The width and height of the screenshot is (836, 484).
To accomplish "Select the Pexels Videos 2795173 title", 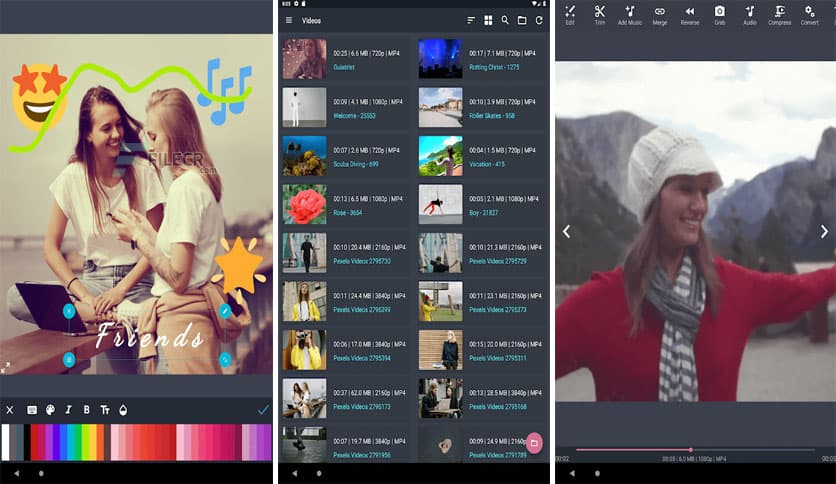I will coord(362,407).
